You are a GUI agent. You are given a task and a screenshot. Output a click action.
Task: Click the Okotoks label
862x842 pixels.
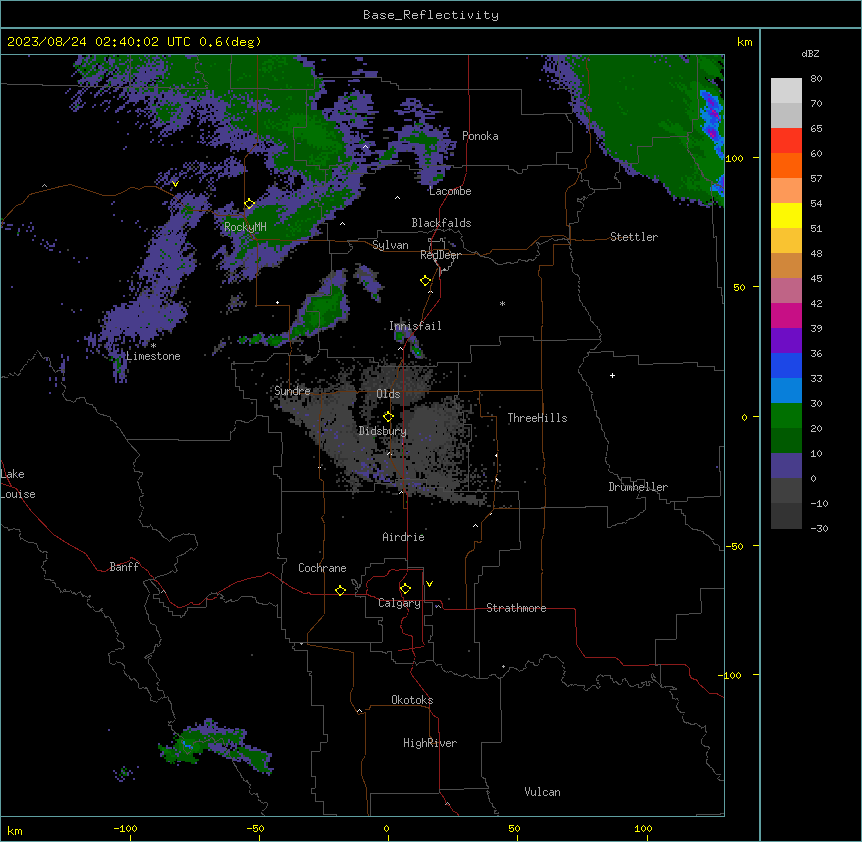pyautogui.click(x=412, y=700)
